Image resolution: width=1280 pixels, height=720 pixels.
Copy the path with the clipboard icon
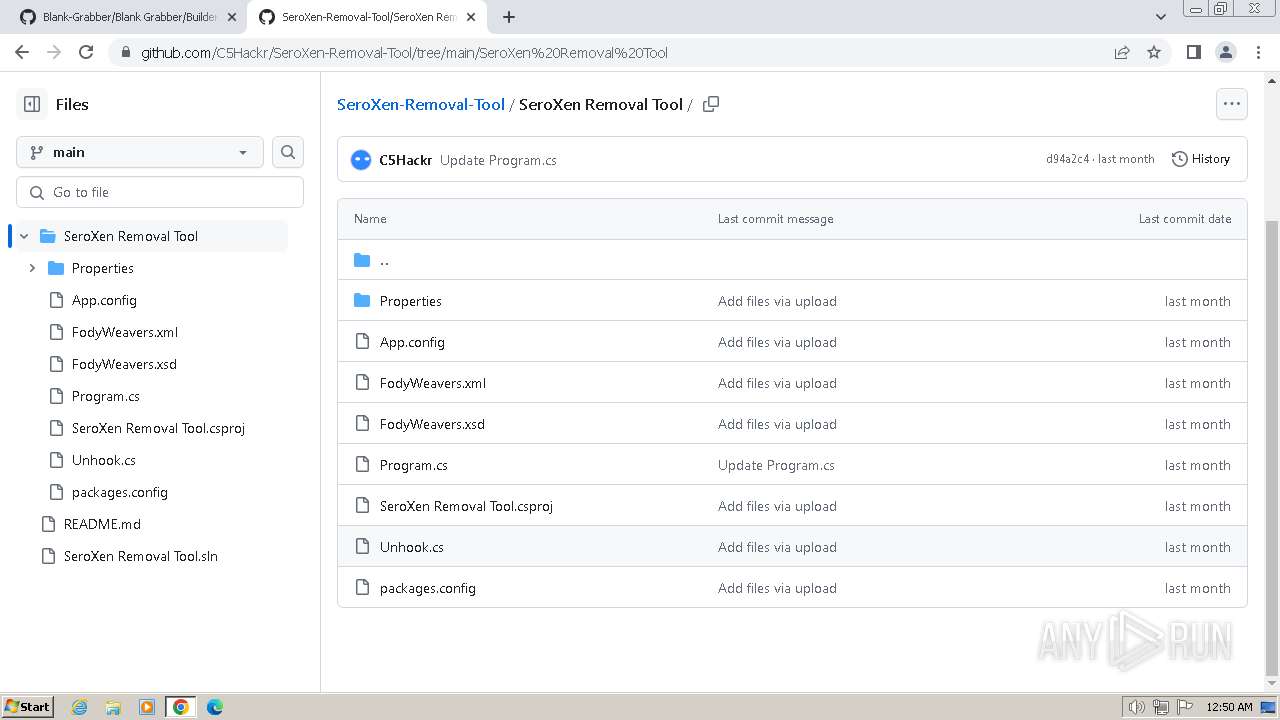(x=711, y=104)
